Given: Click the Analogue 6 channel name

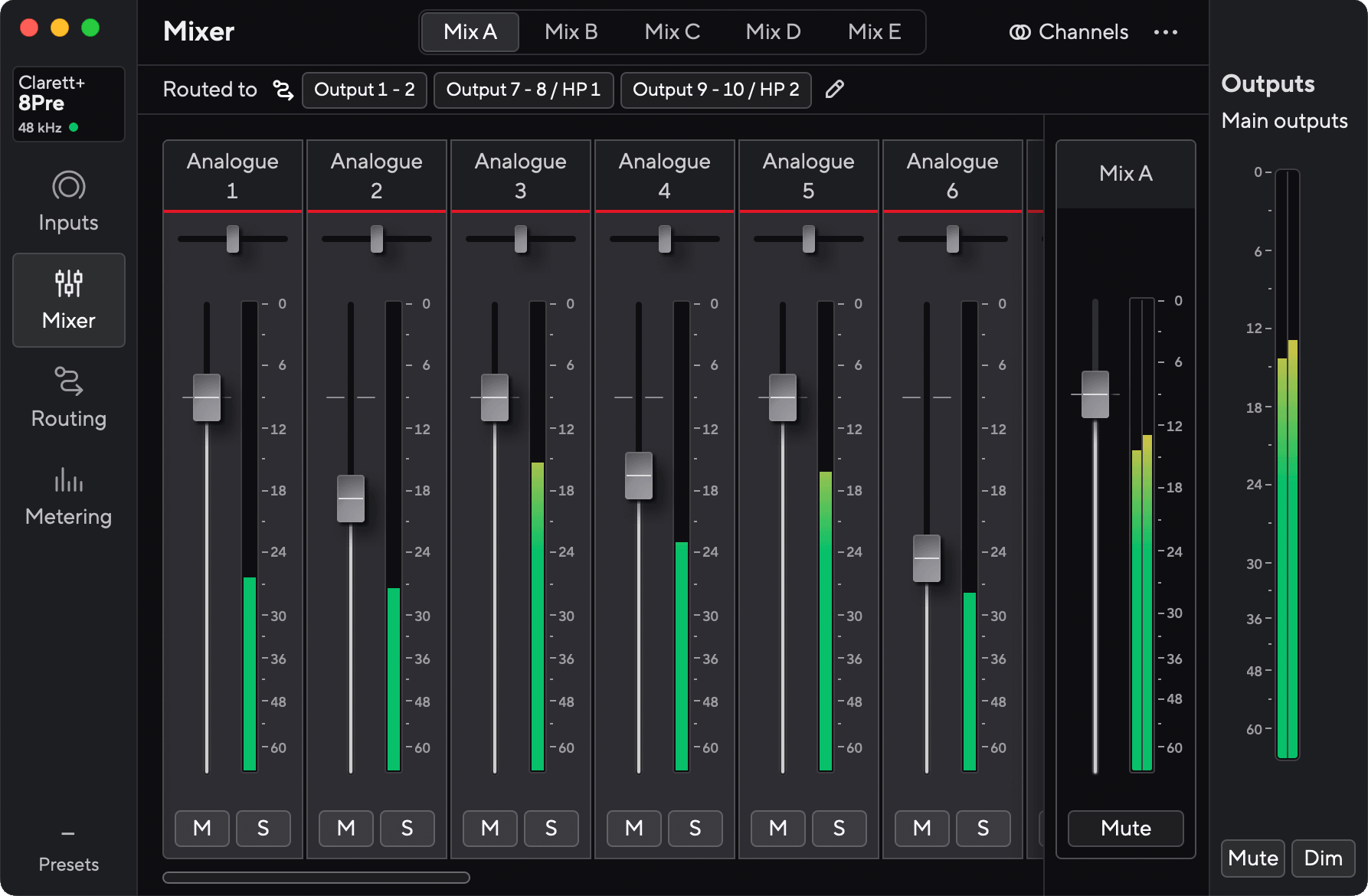Looking at the screenshot, I should point(953,175).
